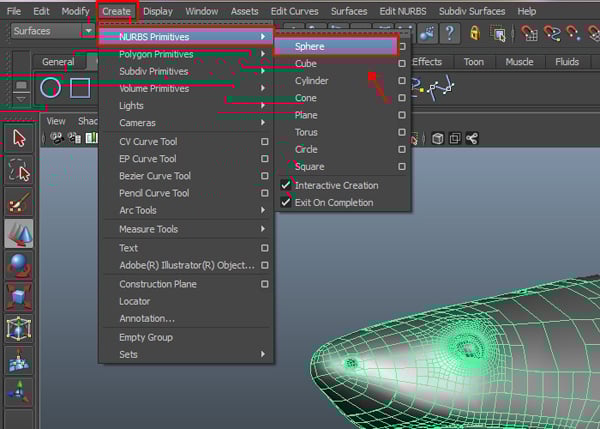Select the arrow Select tool

19,137
